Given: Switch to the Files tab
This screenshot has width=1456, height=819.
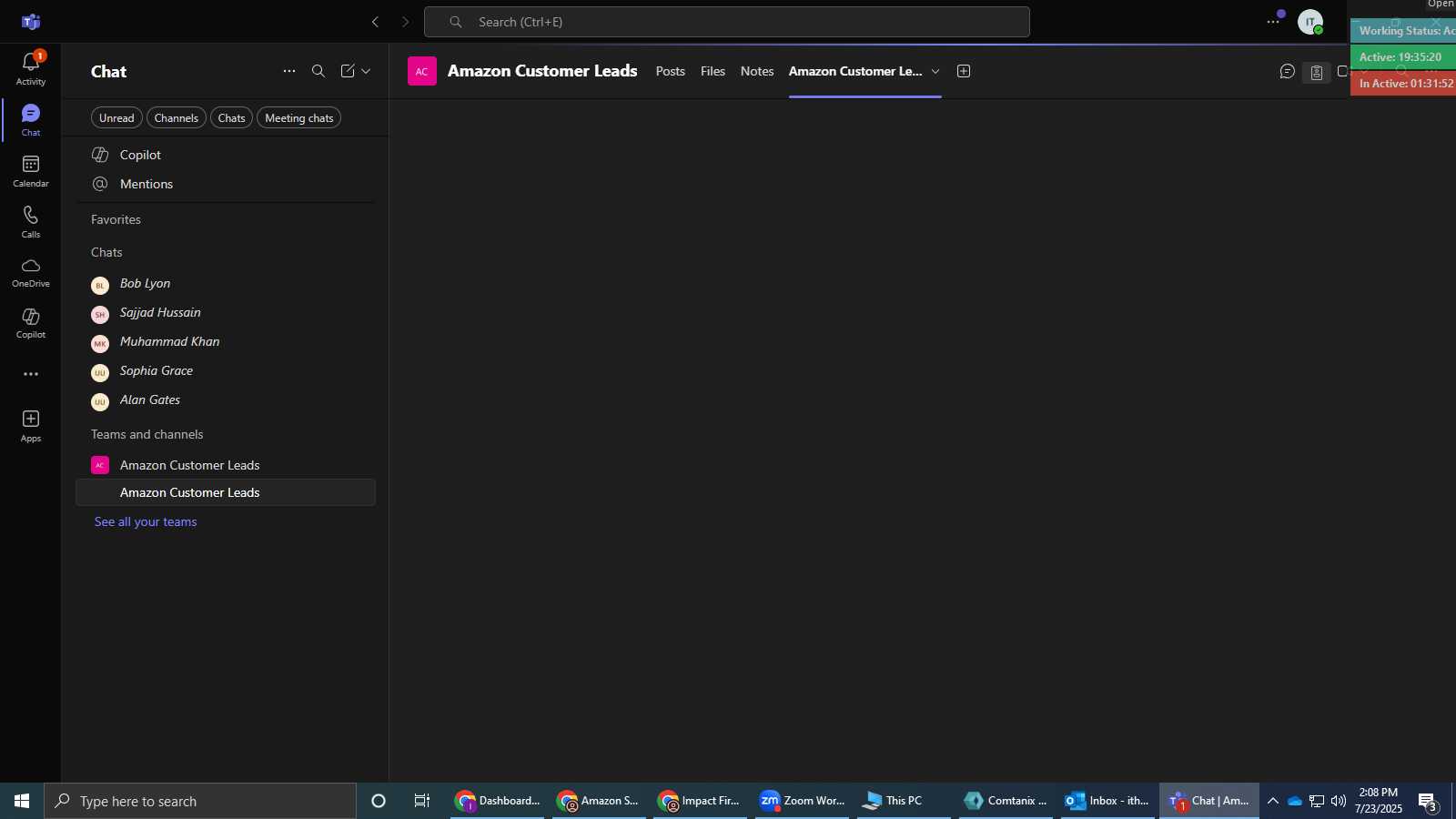Looking at the screenshot, I should click(x=713, y=71).
